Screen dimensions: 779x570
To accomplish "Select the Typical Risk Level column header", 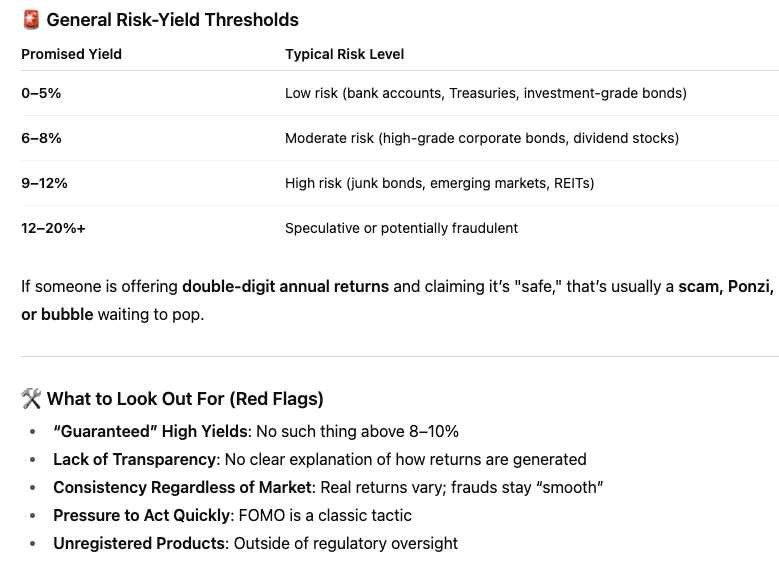I will click(x=344, y=54).
